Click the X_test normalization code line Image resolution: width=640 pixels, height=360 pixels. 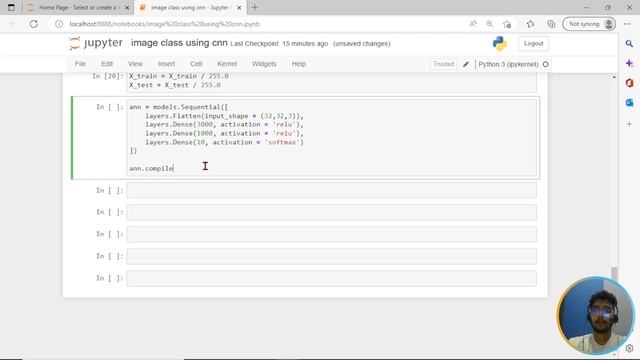coord(175,85)
